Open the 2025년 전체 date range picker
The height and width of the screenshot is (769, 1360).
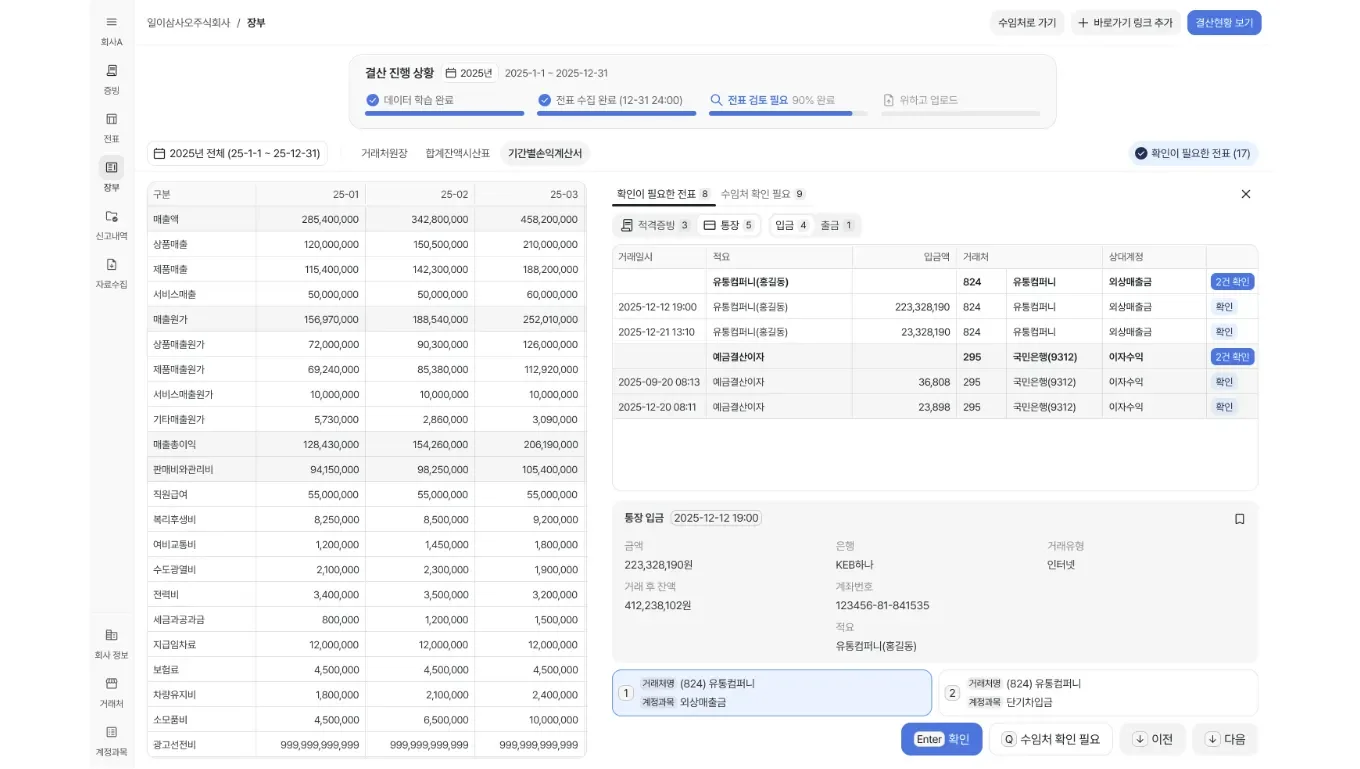[x=237, y=154]
